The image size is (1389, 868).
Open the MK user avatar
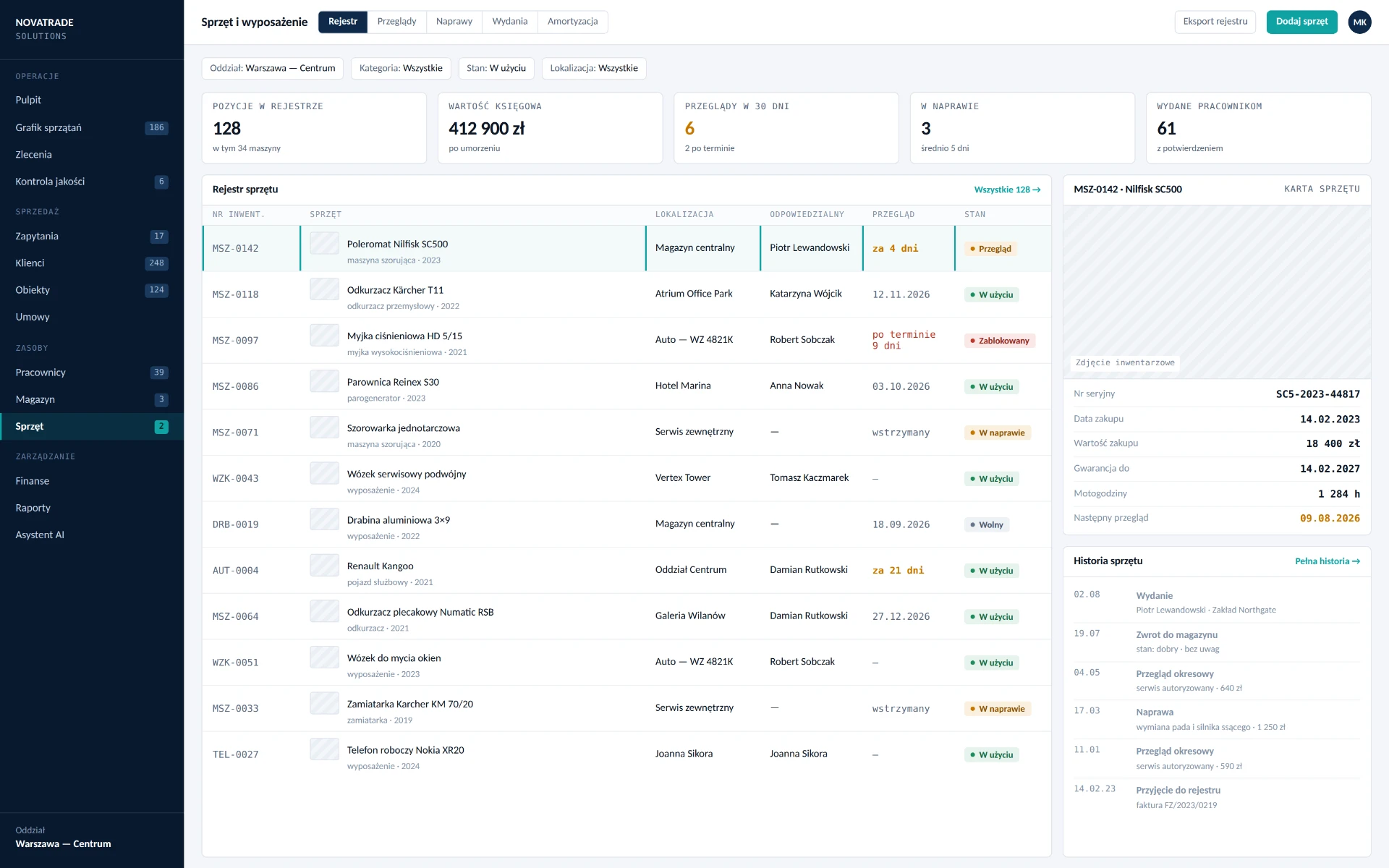click(1359, 22)
